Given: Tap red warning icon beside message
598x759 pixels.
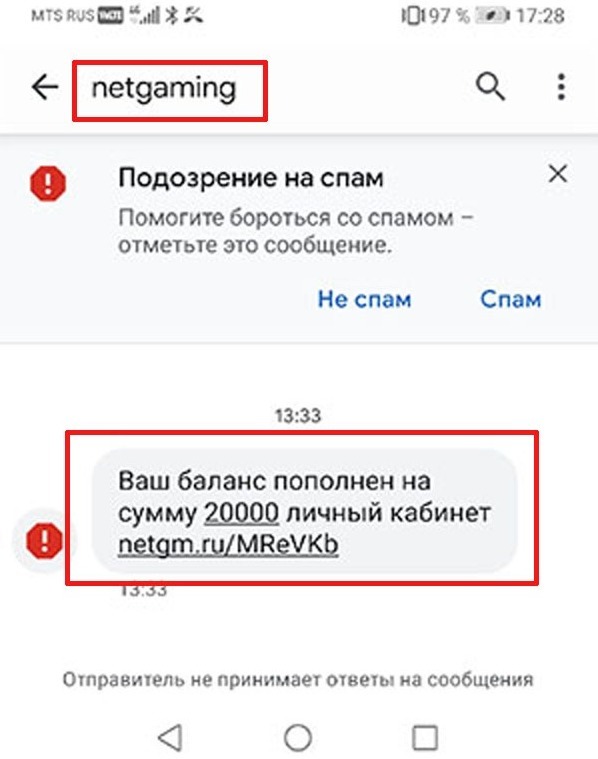Looking at the screenshot, I should (x=45, y=540).
